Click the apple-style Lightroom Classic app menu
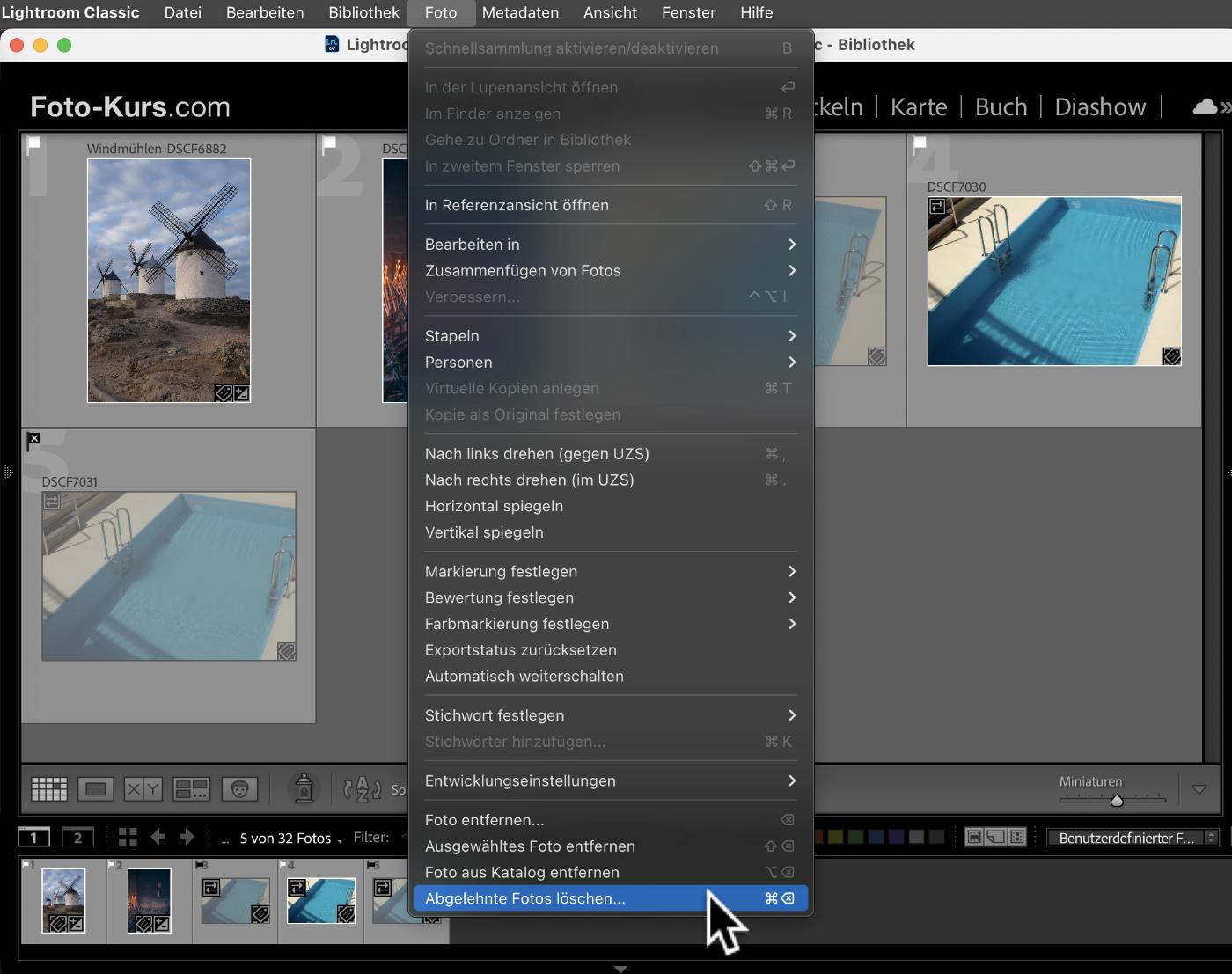Viewport: 1232px width, 974px height. point(70,12)
